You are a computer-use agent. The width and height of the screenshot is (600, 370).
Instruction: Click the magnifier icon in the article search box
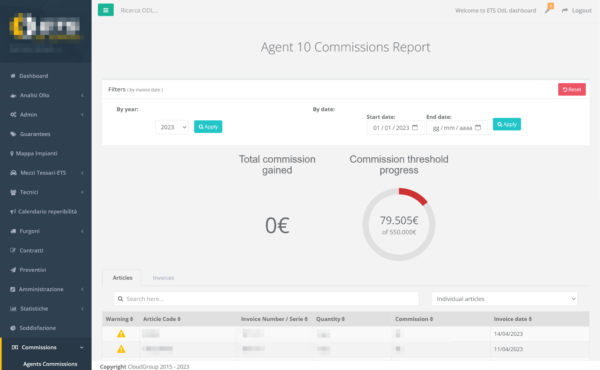point(120,299)
